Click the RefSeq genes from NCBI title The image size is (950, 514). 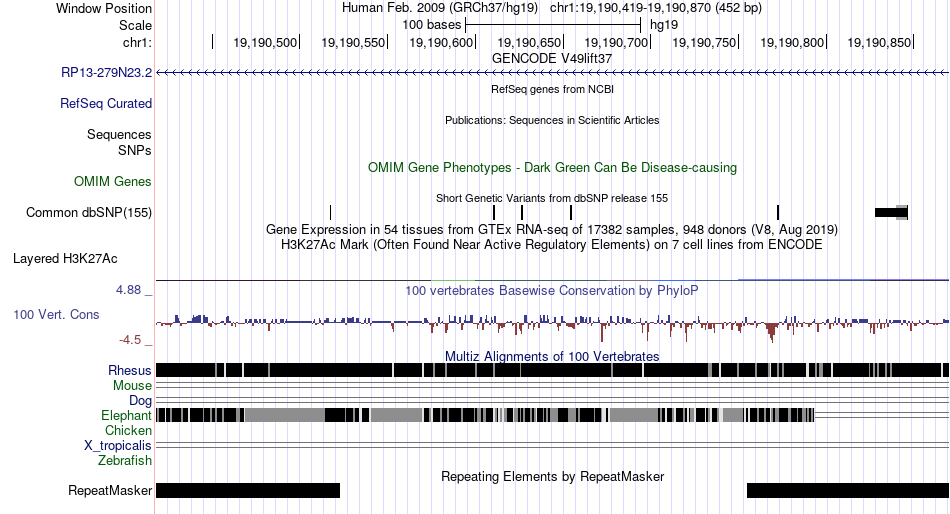(553, 89)
